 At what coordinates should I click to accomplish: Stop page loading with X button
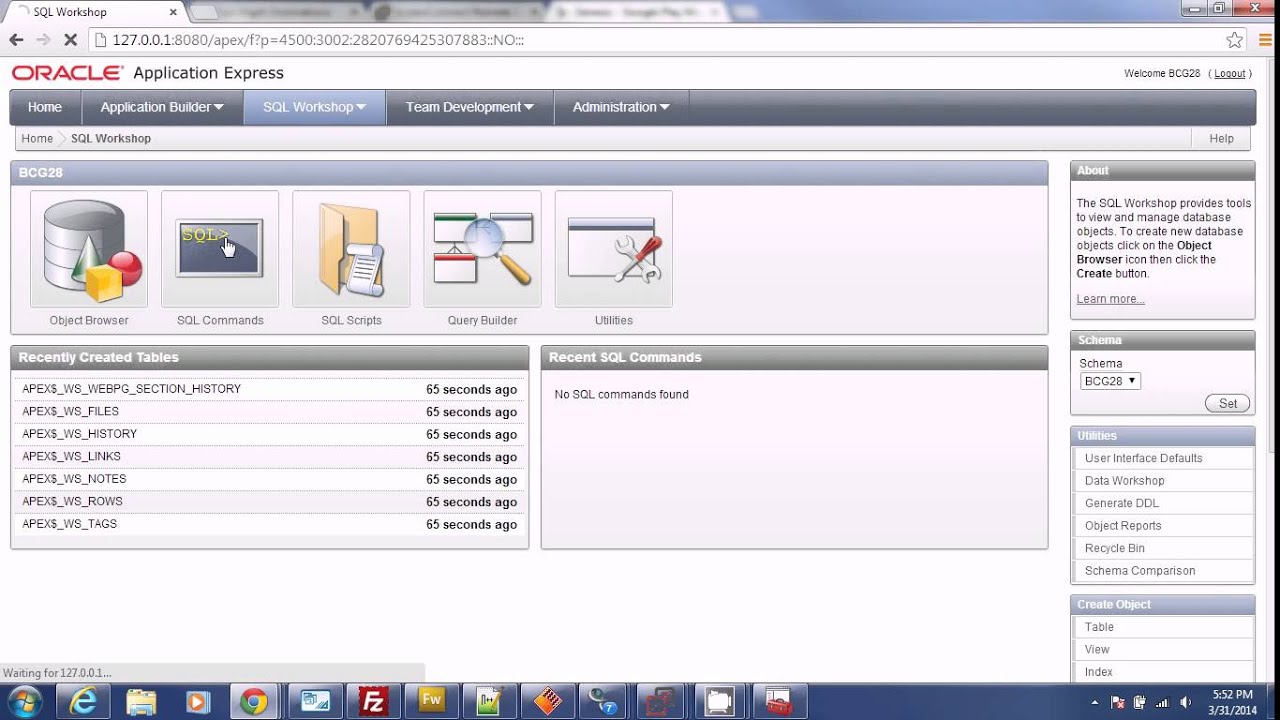coord(70,40)
